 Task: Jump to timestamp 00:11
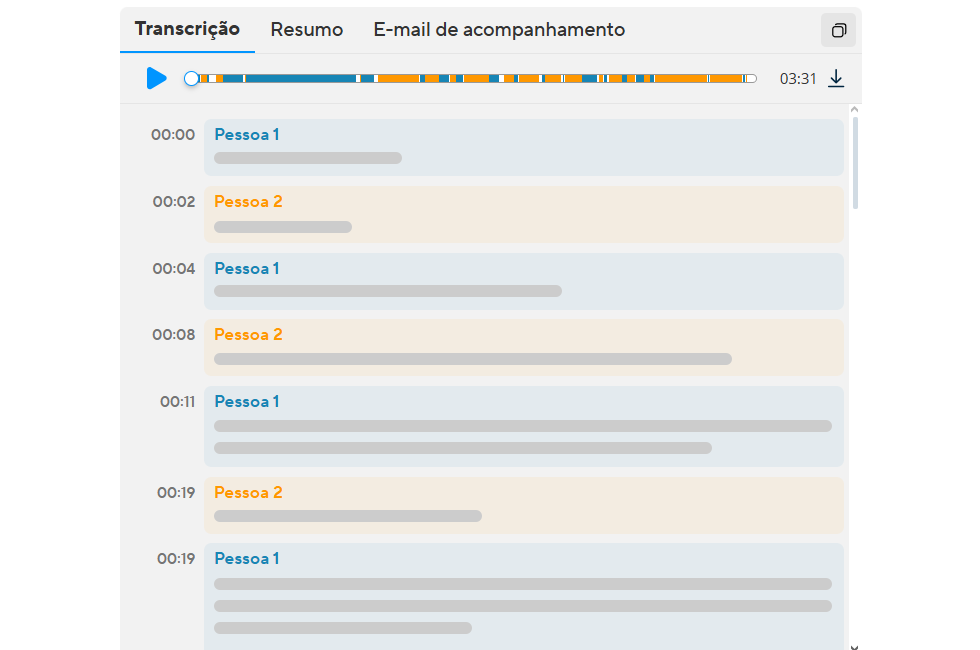(x=177, y=402)
